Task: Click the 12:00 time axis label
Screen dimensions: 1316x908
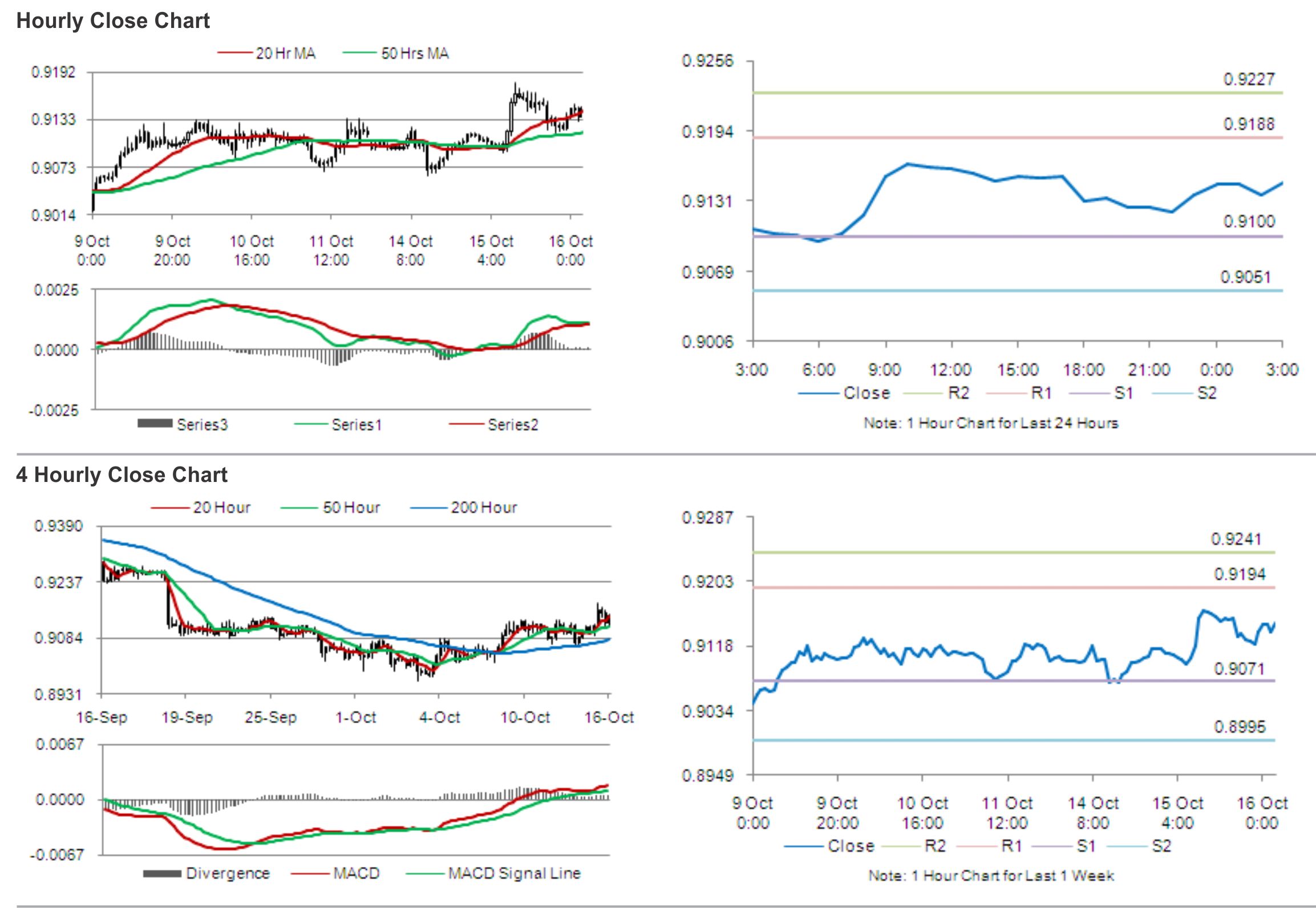Action: coord(951,370)
